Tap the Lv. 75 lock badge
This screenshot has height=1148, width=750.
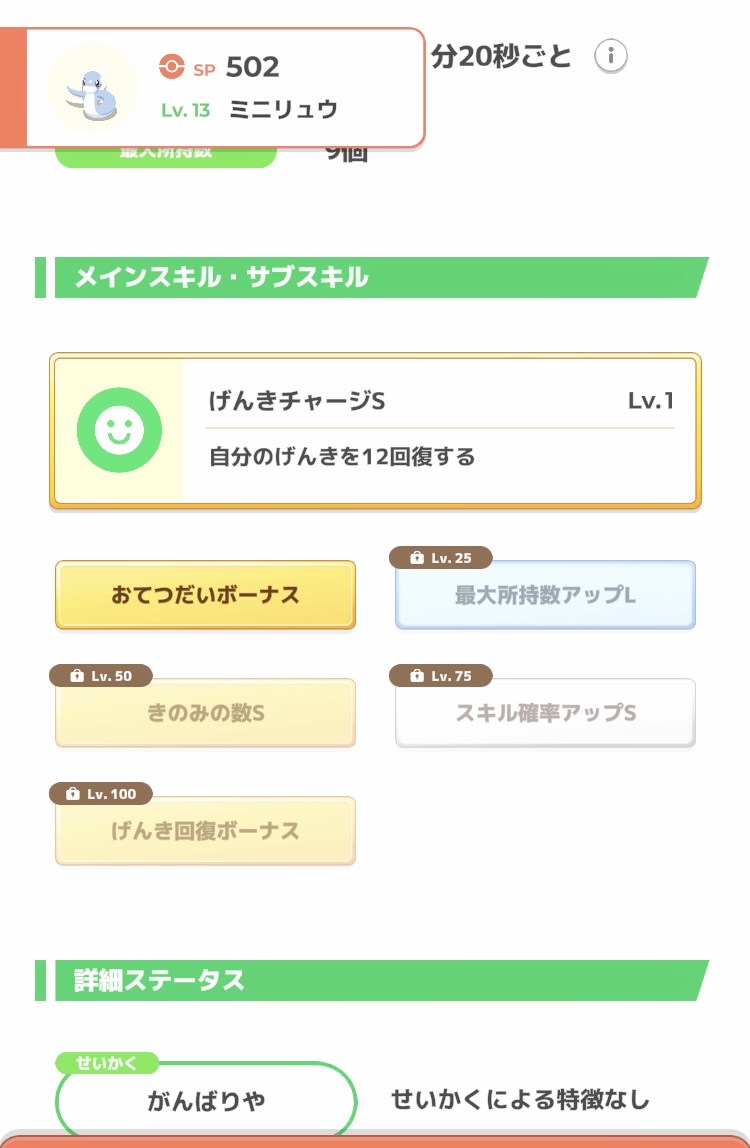[441, 676]
